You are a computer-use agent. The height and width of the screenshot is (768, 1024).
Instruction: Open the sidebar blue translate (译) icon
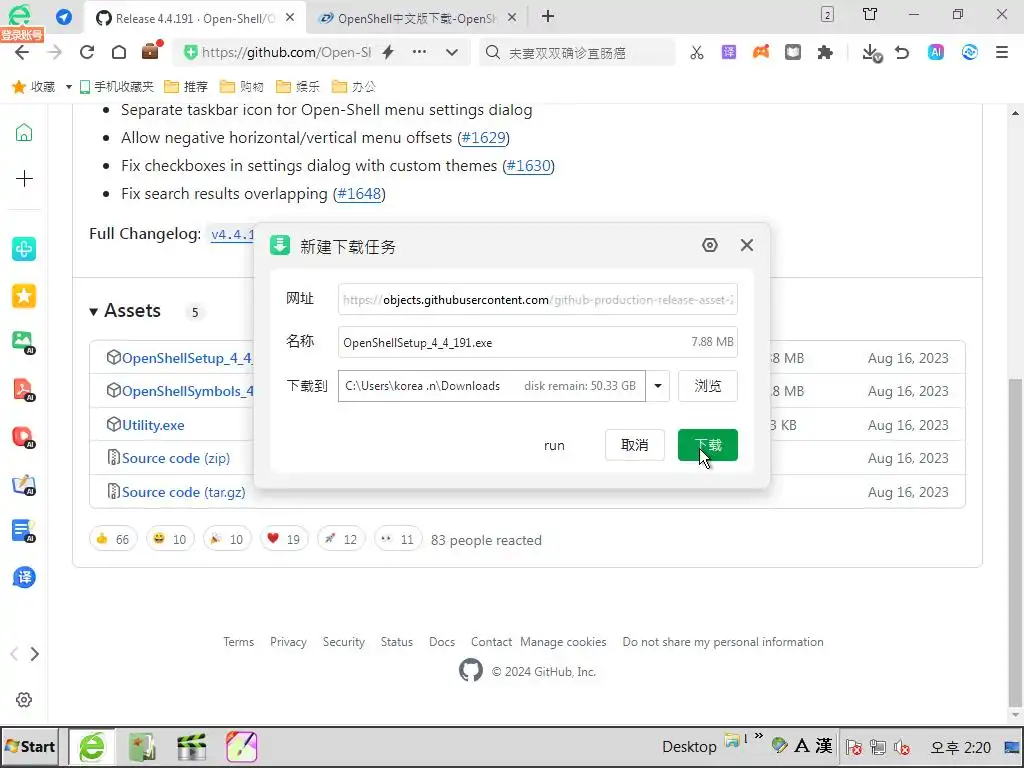(24, 577)
